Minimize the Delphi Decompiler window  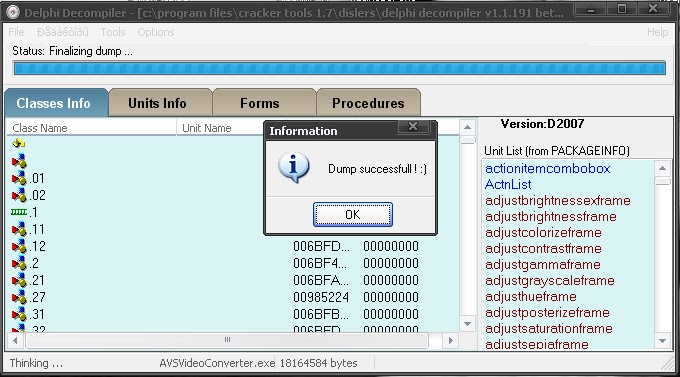[591, 8]
